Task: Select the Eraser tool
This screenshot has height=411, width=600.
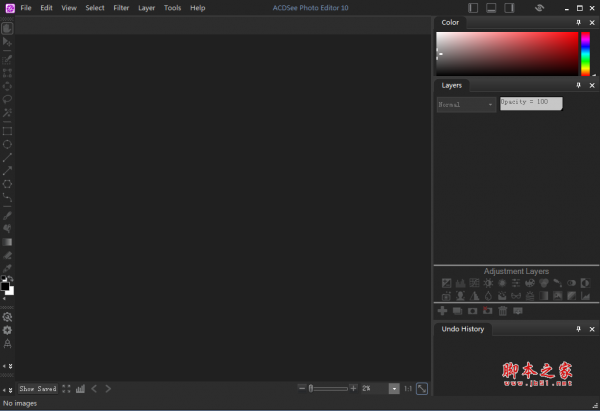Action: [7, 255]
